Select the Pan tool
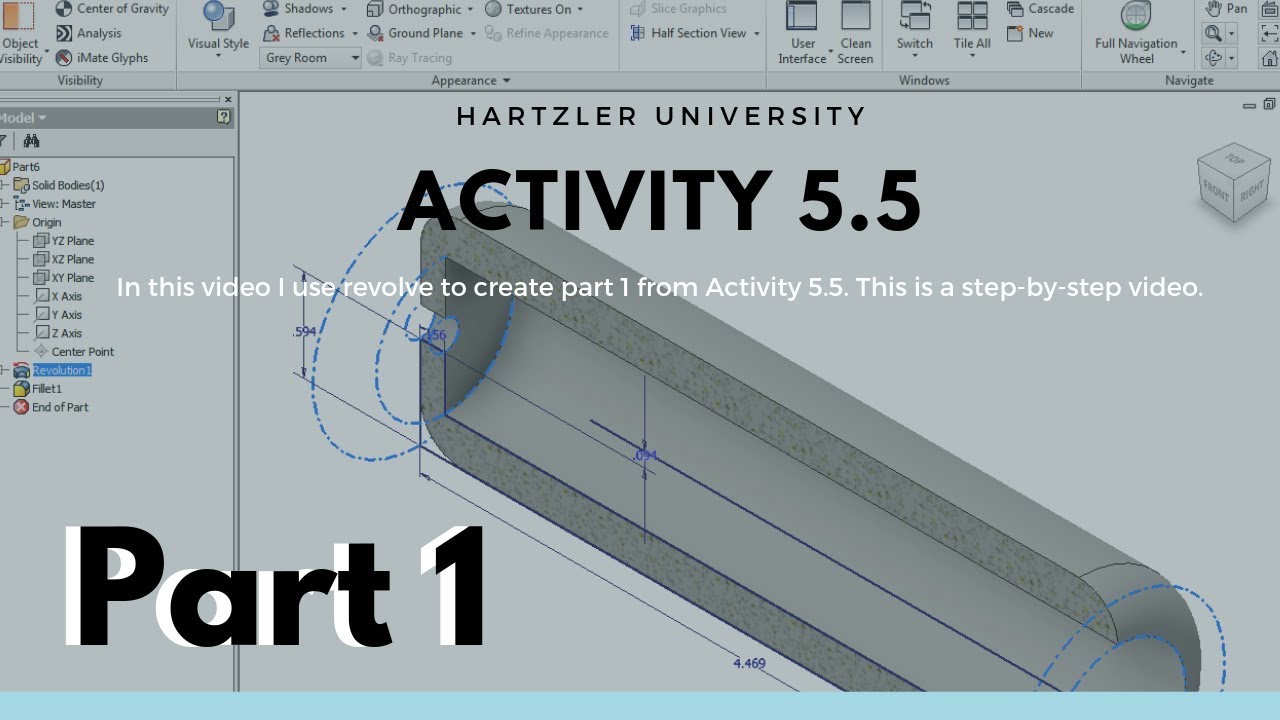 (1227, 9)
